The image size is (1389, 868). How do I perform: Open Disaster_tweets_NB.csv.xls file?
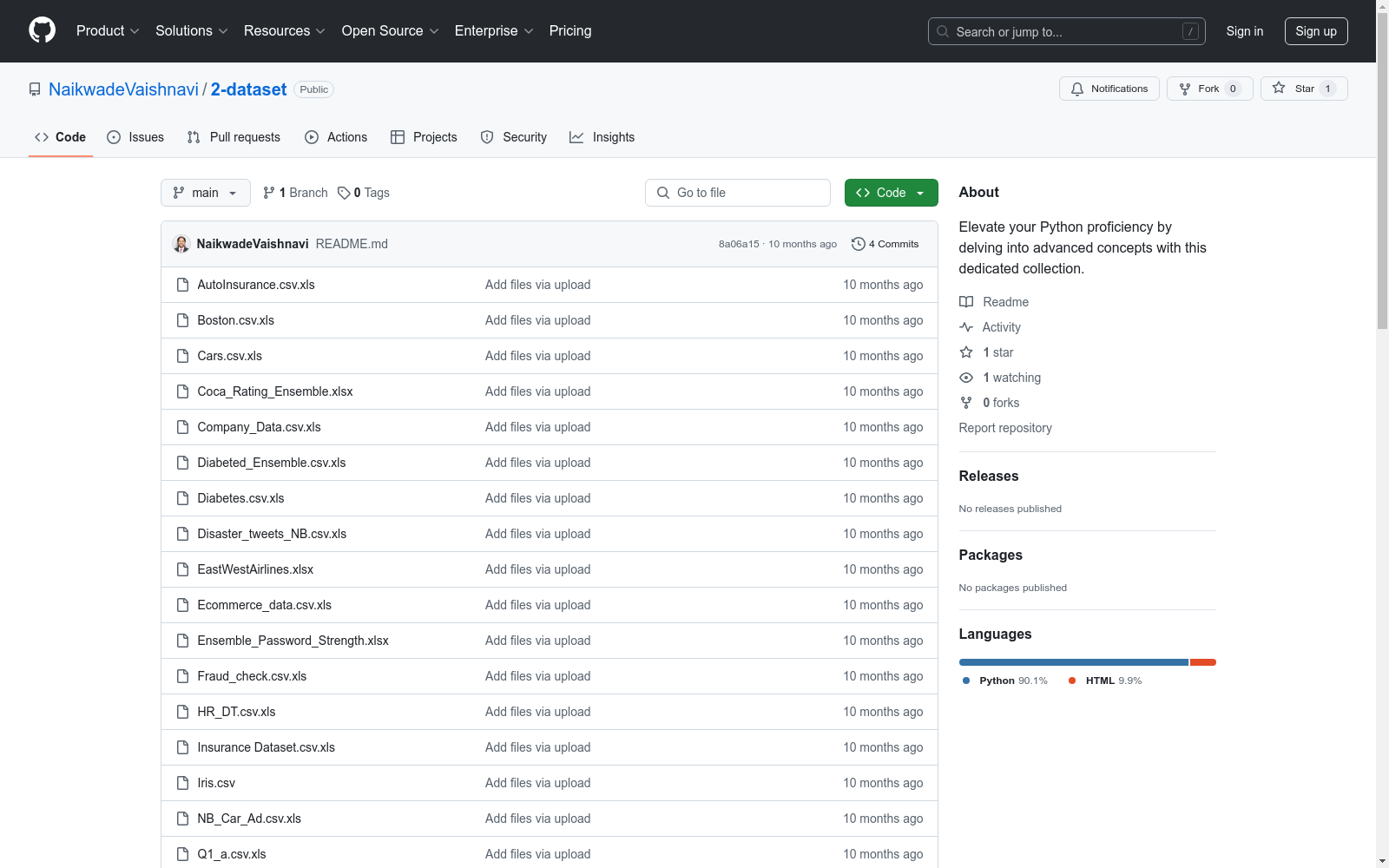[x=272, y=534]
